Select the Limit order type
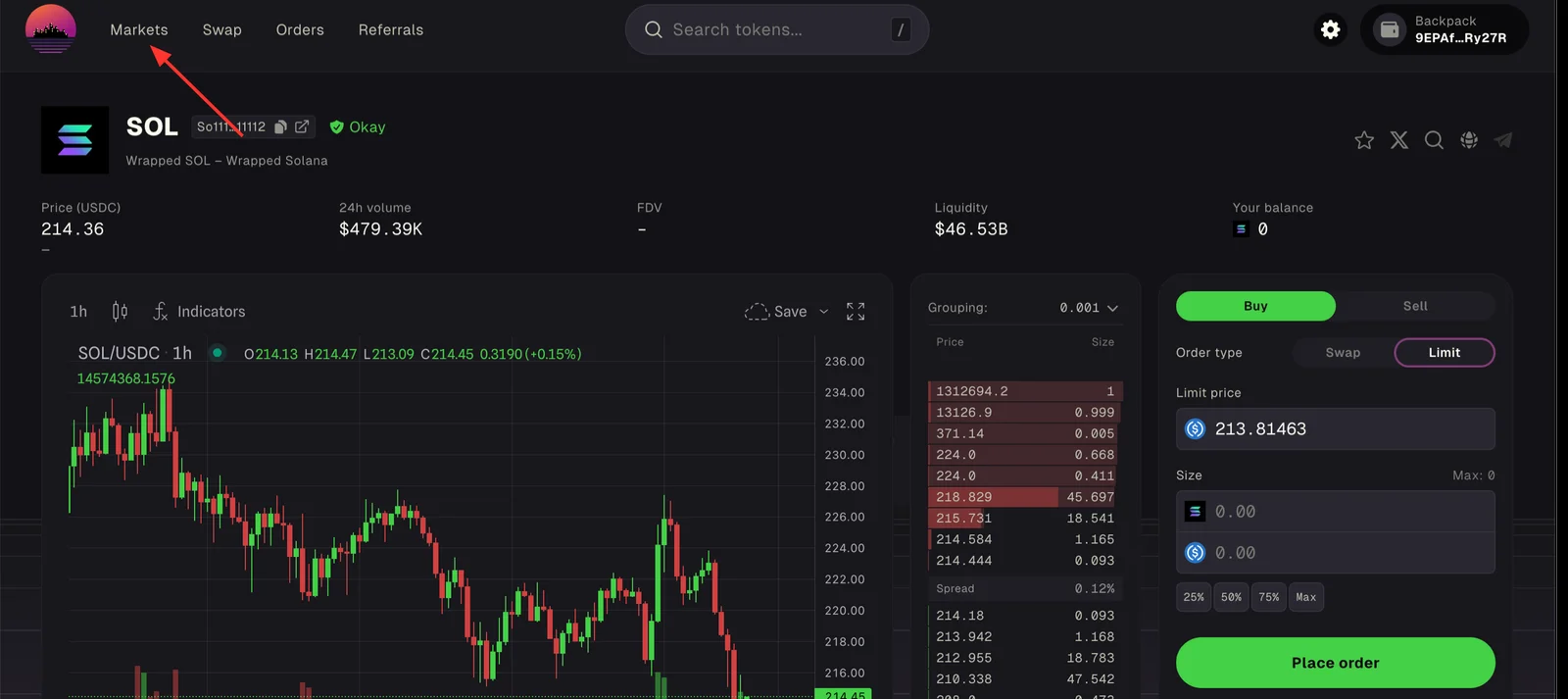Image resolution: width=1568 pixels, height=699 pixels. (1445, 353)
